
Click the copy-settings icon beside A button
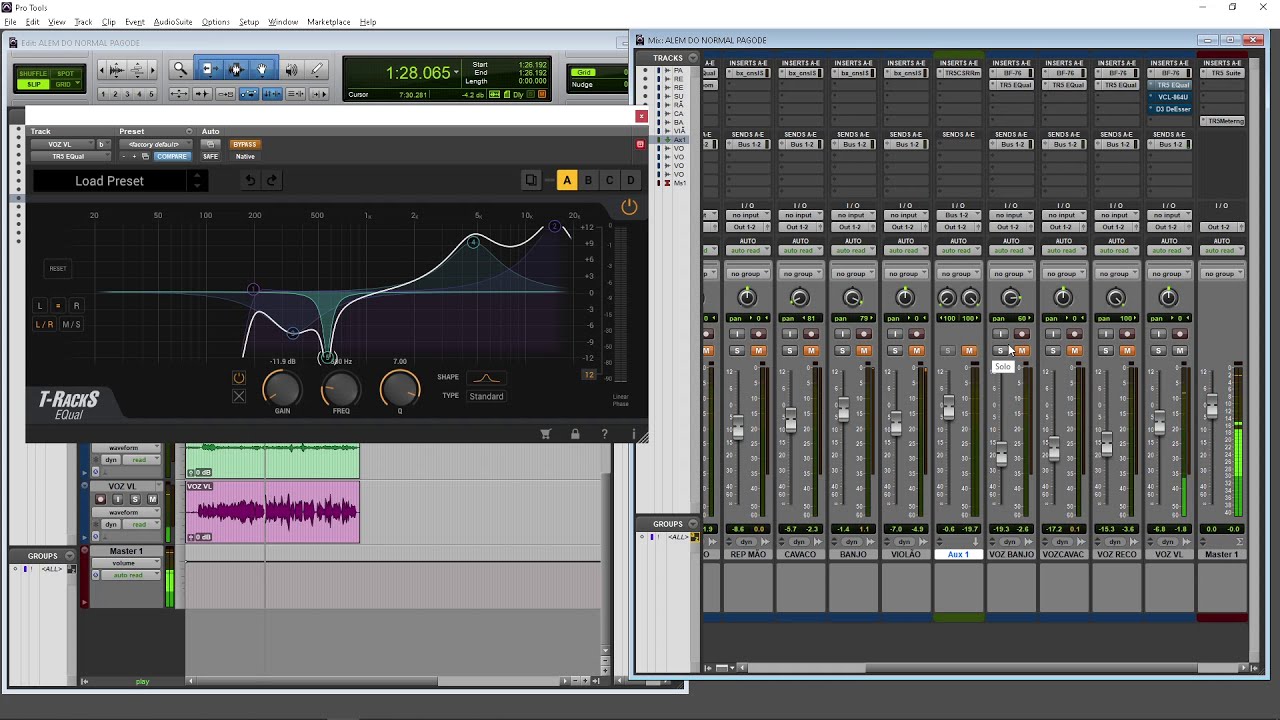click(531, 180)
